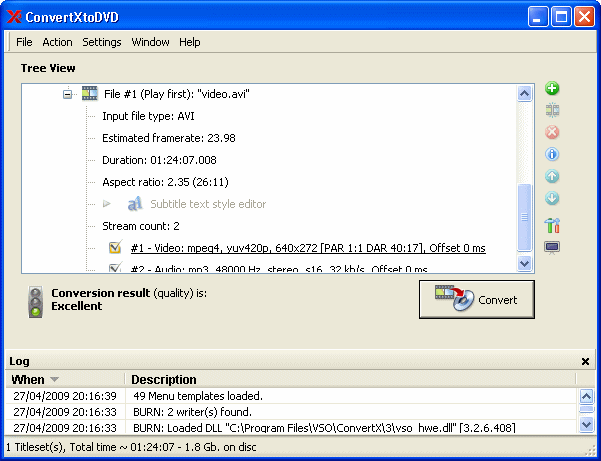Select the 'Aspect ratio: 2.35 (26:11)' row
Image resolution: width=601 pixels, height=461 pixels.
pyautogui.click(x=165, y=182)
